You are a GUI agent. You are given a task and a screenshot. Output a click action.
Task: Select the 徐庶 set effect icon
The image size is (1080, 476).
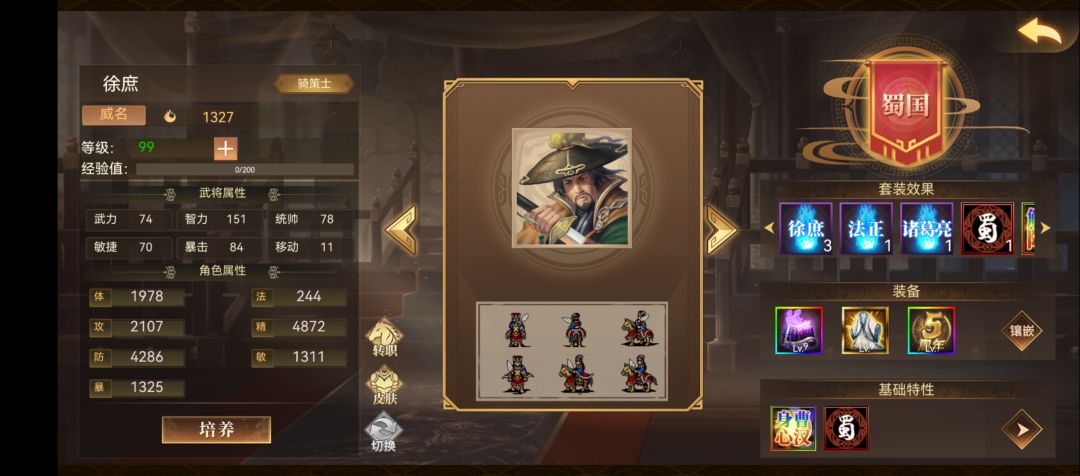click(x=806, y=229)
